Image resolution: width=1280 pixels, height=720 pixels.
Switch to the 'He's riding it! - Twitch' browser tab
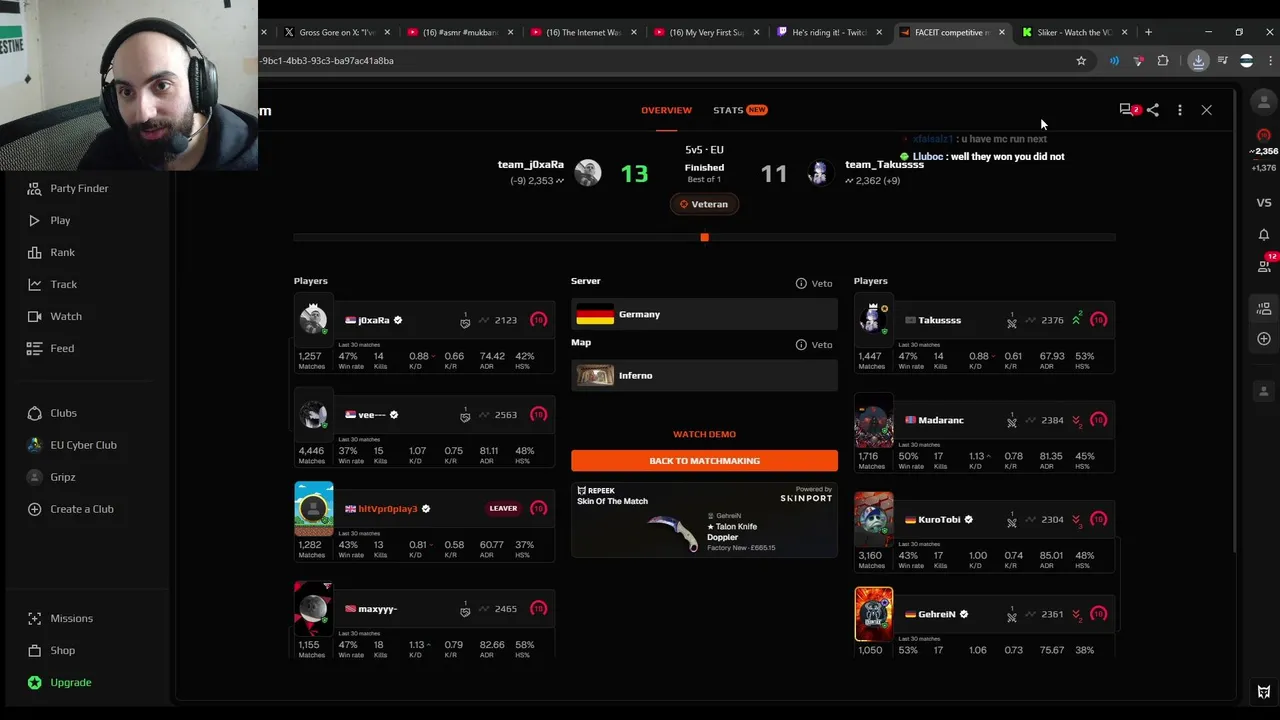(x=829, y=32)
